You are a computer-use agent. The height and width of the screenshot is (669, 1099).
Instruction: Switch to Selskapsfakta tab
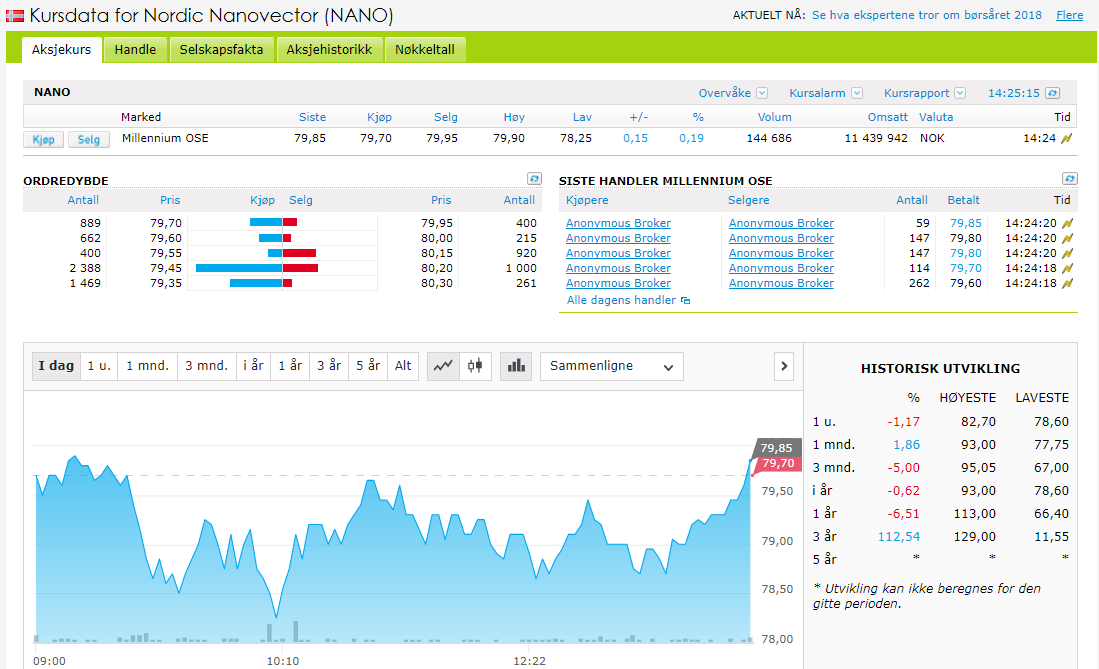tap(221, 50)
